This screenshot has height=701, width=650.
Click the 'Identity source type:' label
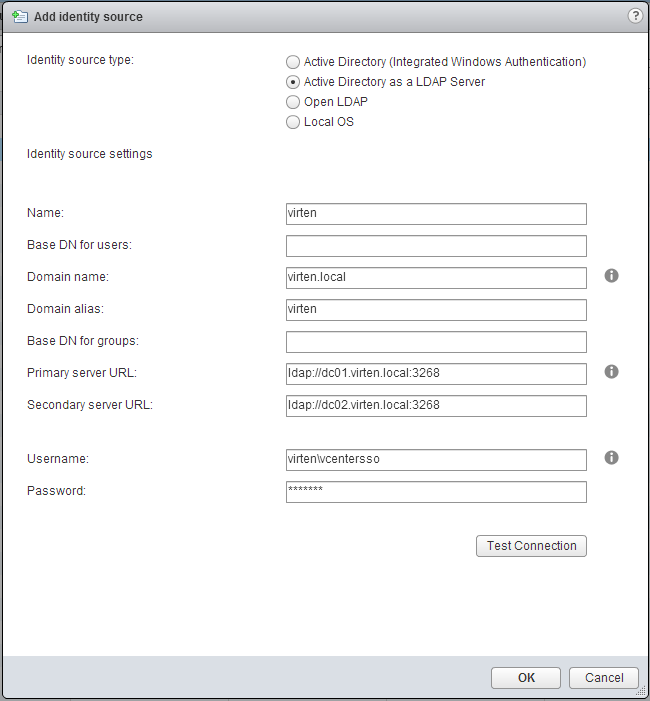point(80,60)
